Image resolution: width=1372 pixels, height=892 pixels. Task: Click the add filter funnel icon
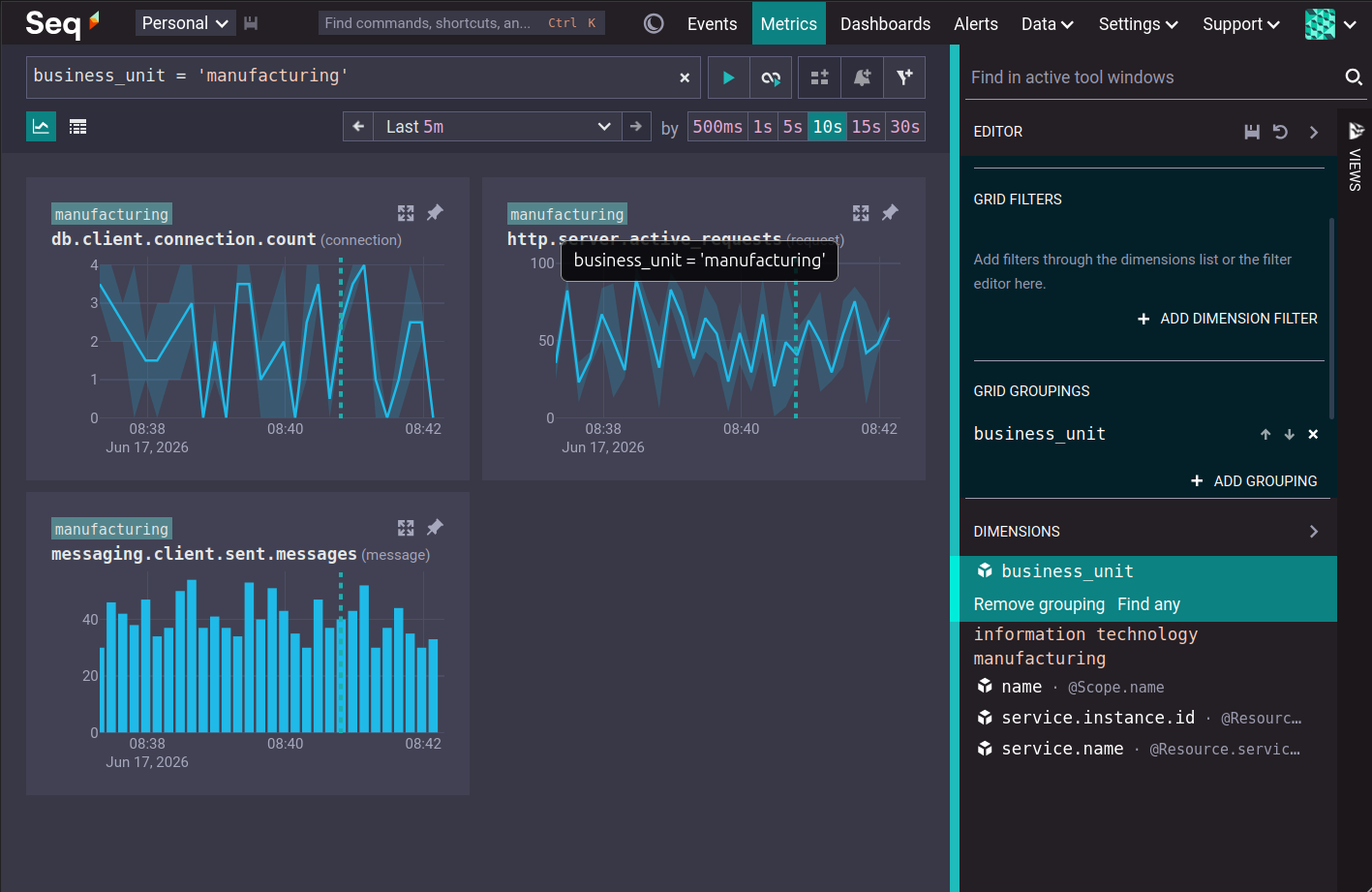(904, 77)
